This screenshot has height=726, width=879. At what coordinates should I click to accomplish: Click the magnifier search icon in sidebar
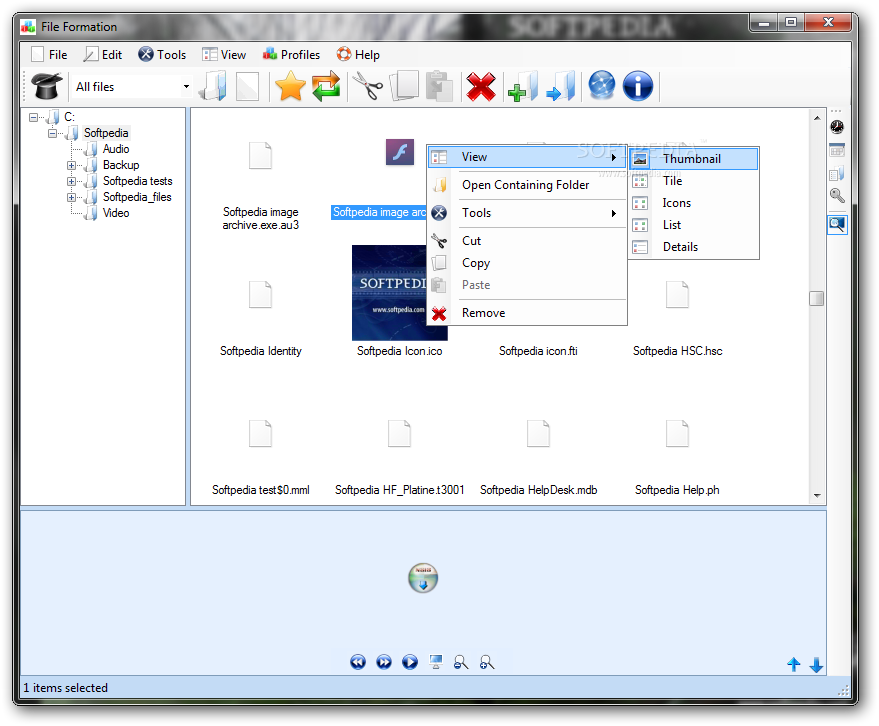(x=837, y=196)
